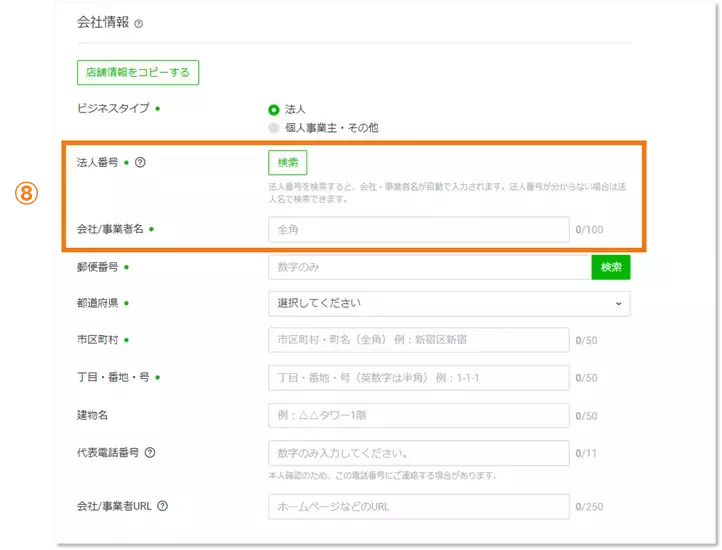Expand the 都道府県 dropdown
Viewport: 722px width, 550px height.
coord(449,303)
